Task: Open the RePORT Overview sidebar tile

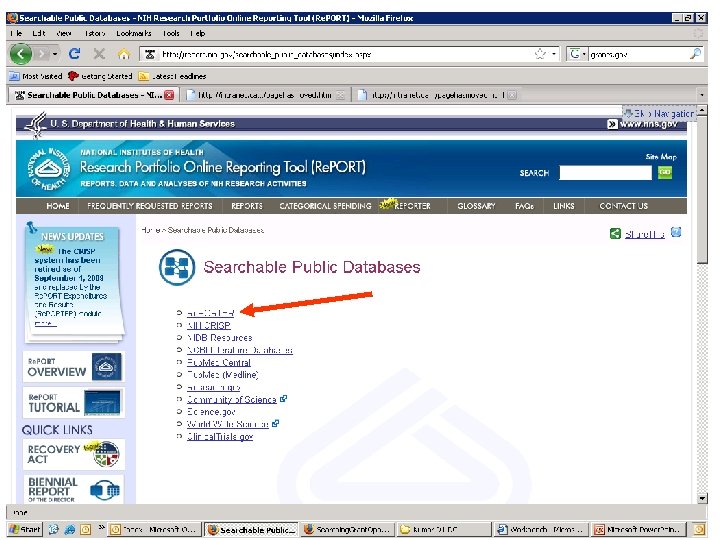Action: click(x=73, y=366)
